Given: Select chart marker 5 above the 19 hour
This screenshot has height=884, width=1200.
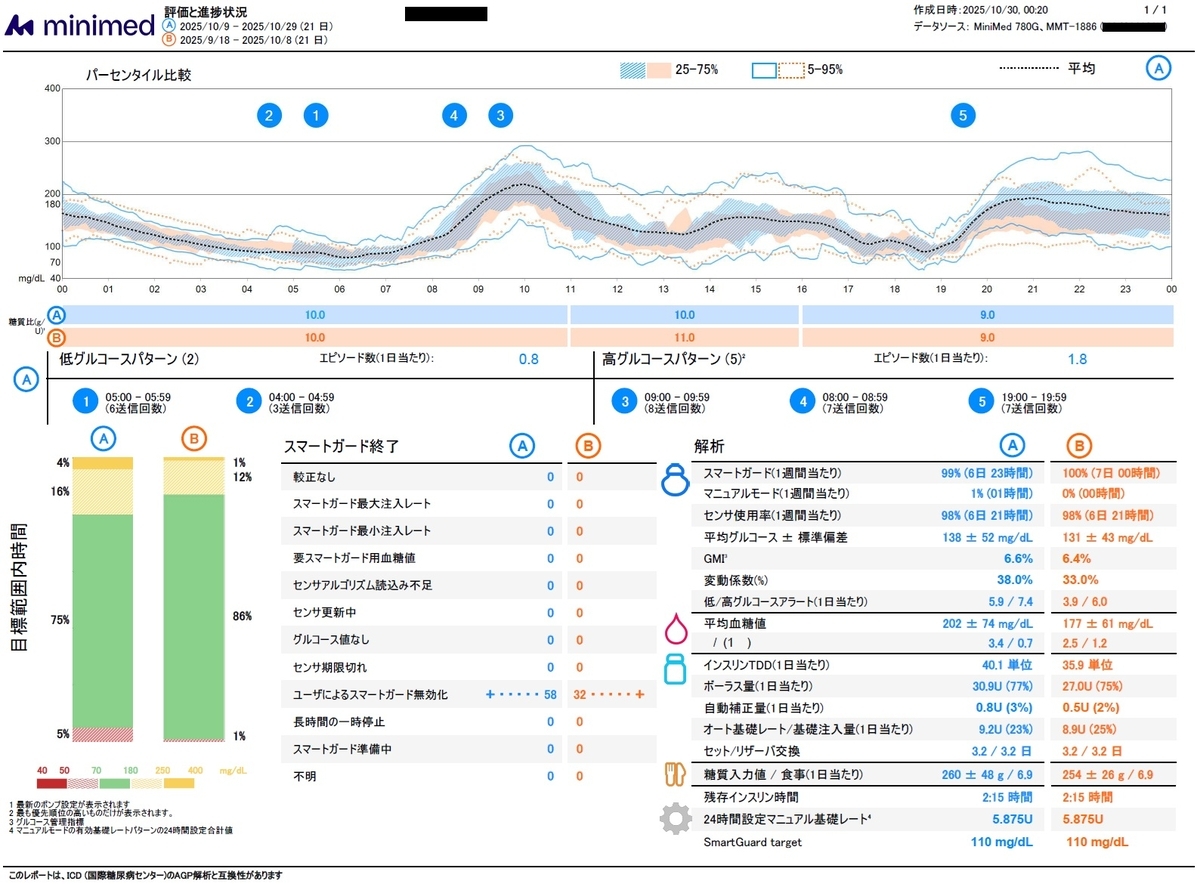Looking at the screenshot, I should tap(963, 115).
